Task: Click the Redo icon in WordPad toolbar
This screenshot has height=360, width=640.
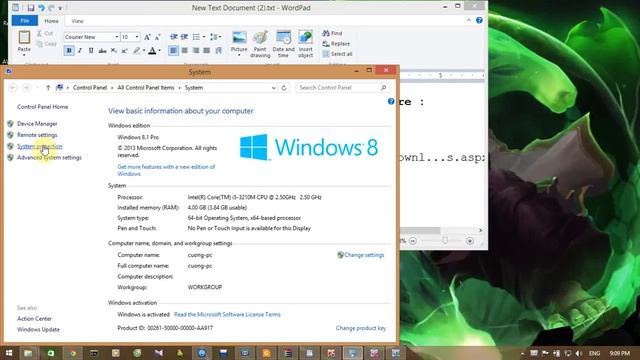Action: coord(51,8)
